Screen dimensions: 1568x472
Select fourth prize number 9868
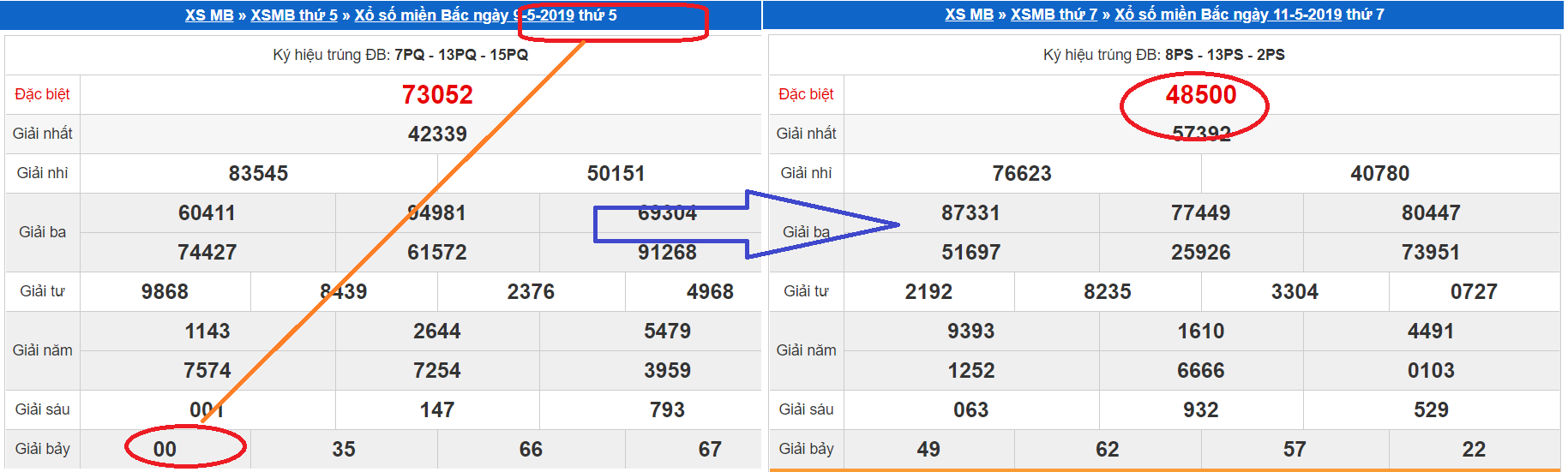165,292
